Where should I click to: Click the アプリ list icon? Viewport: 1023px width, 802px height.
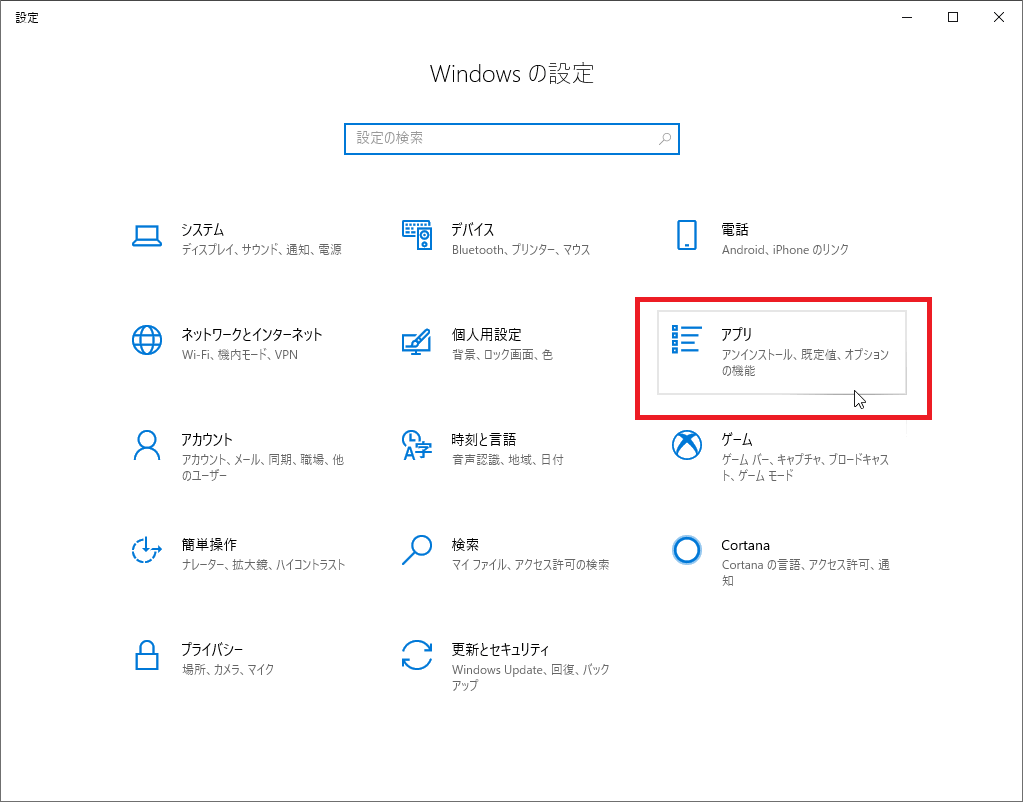click(x=686, y=340)
